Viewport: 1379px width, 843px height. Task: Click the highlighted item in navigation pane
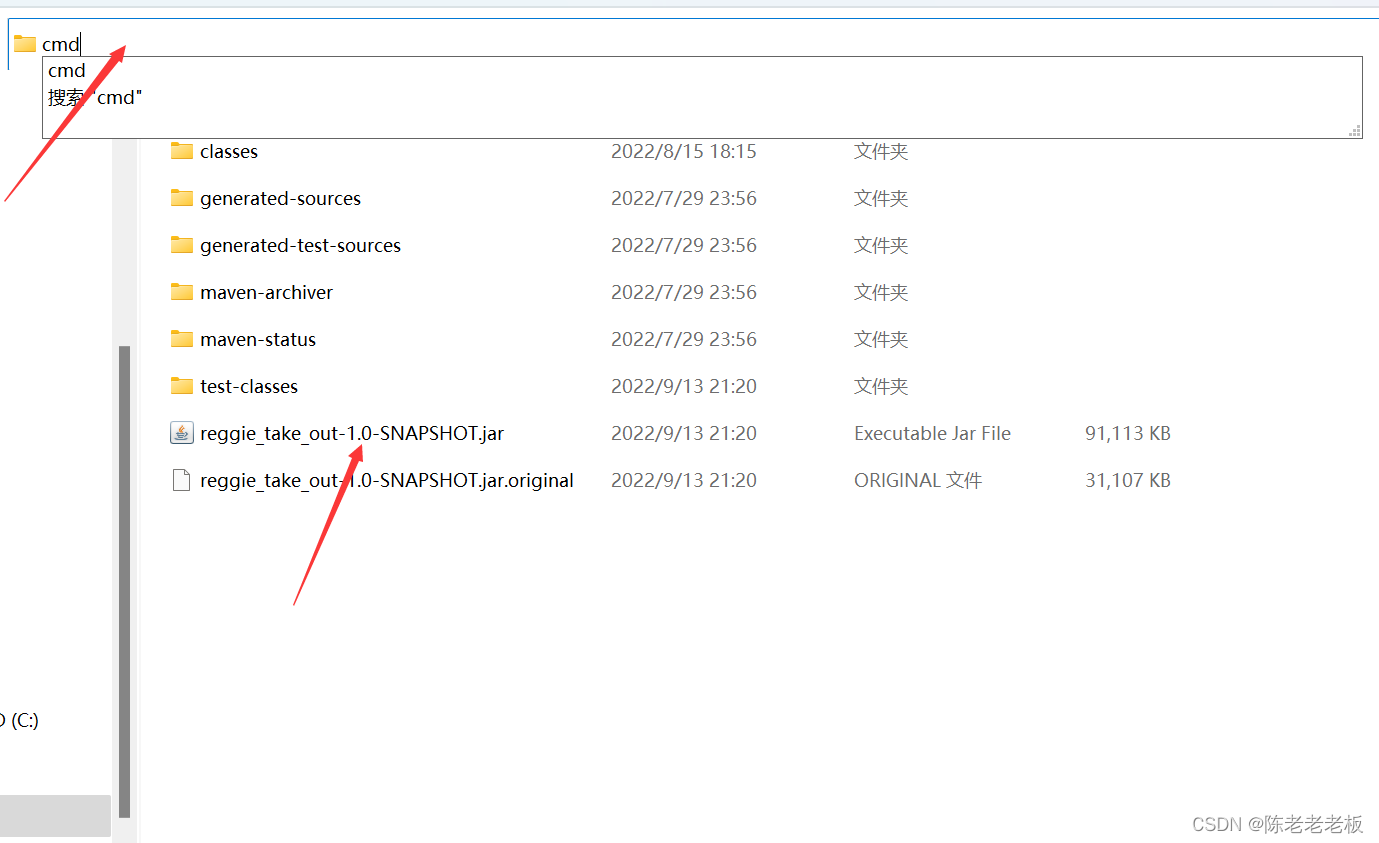tap(55, 815)
